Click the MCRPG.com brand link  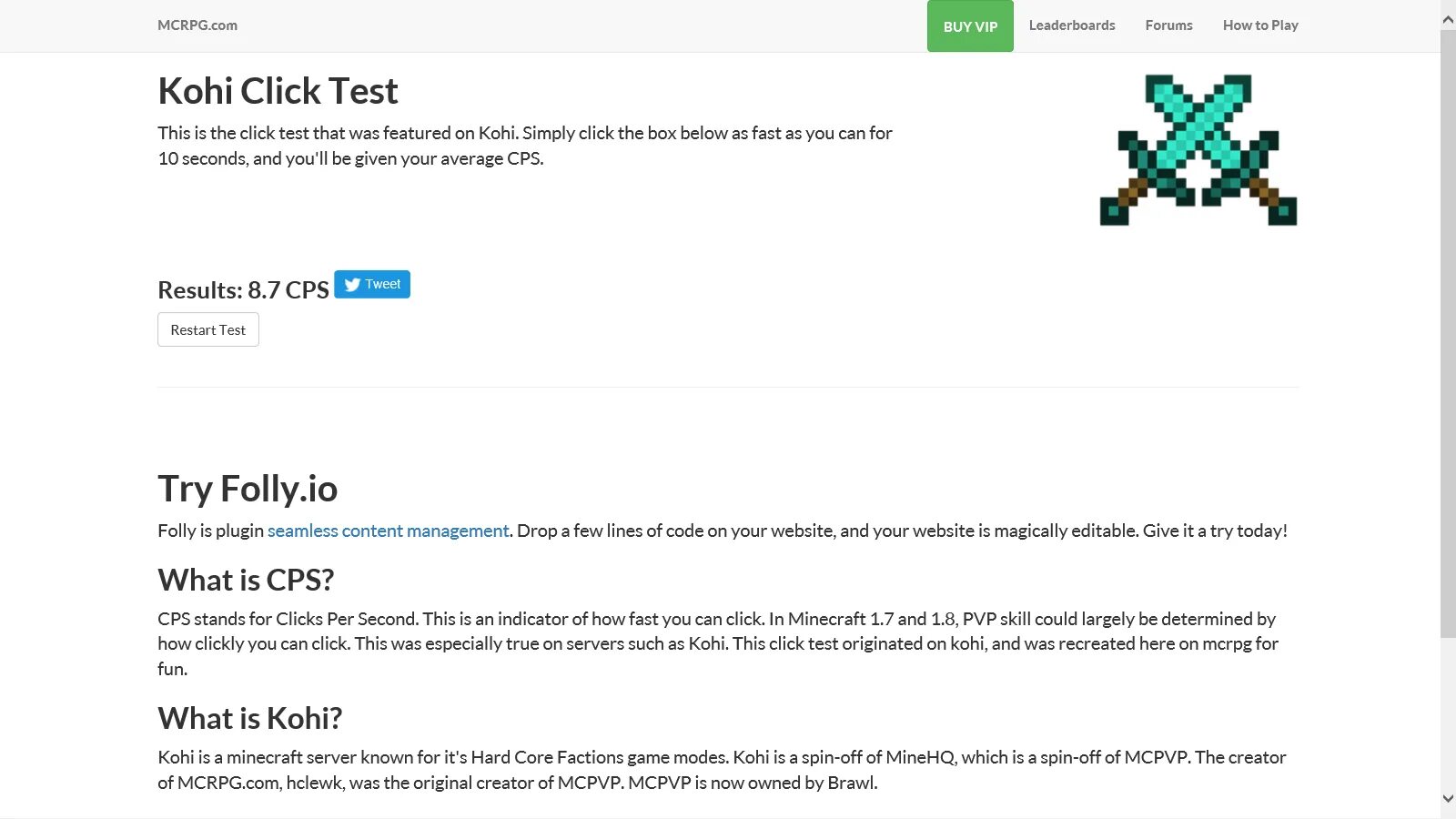197,25
